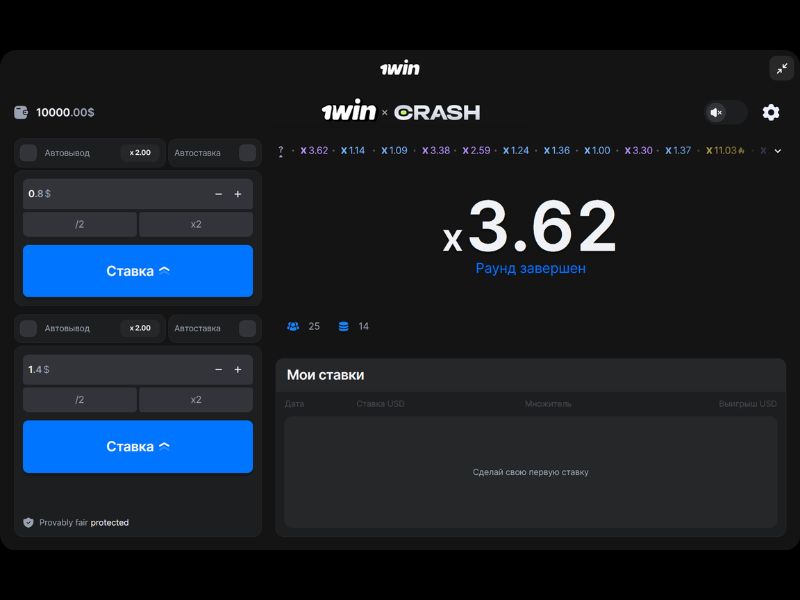
Task: Click the bets stack icon showing 14
Action: (x=345, y=326)
